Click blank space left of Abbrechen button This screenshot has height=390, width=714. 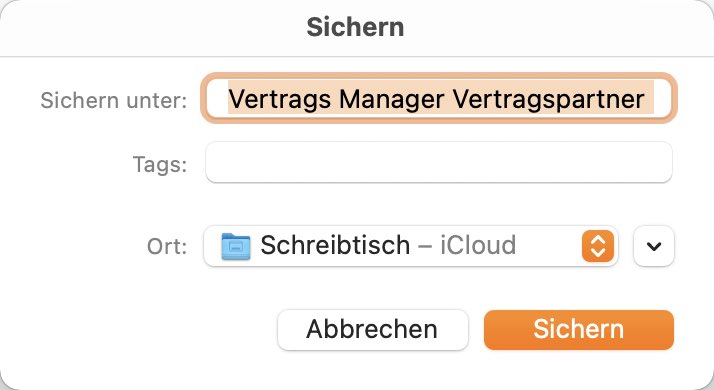click(x=137, y=330)
